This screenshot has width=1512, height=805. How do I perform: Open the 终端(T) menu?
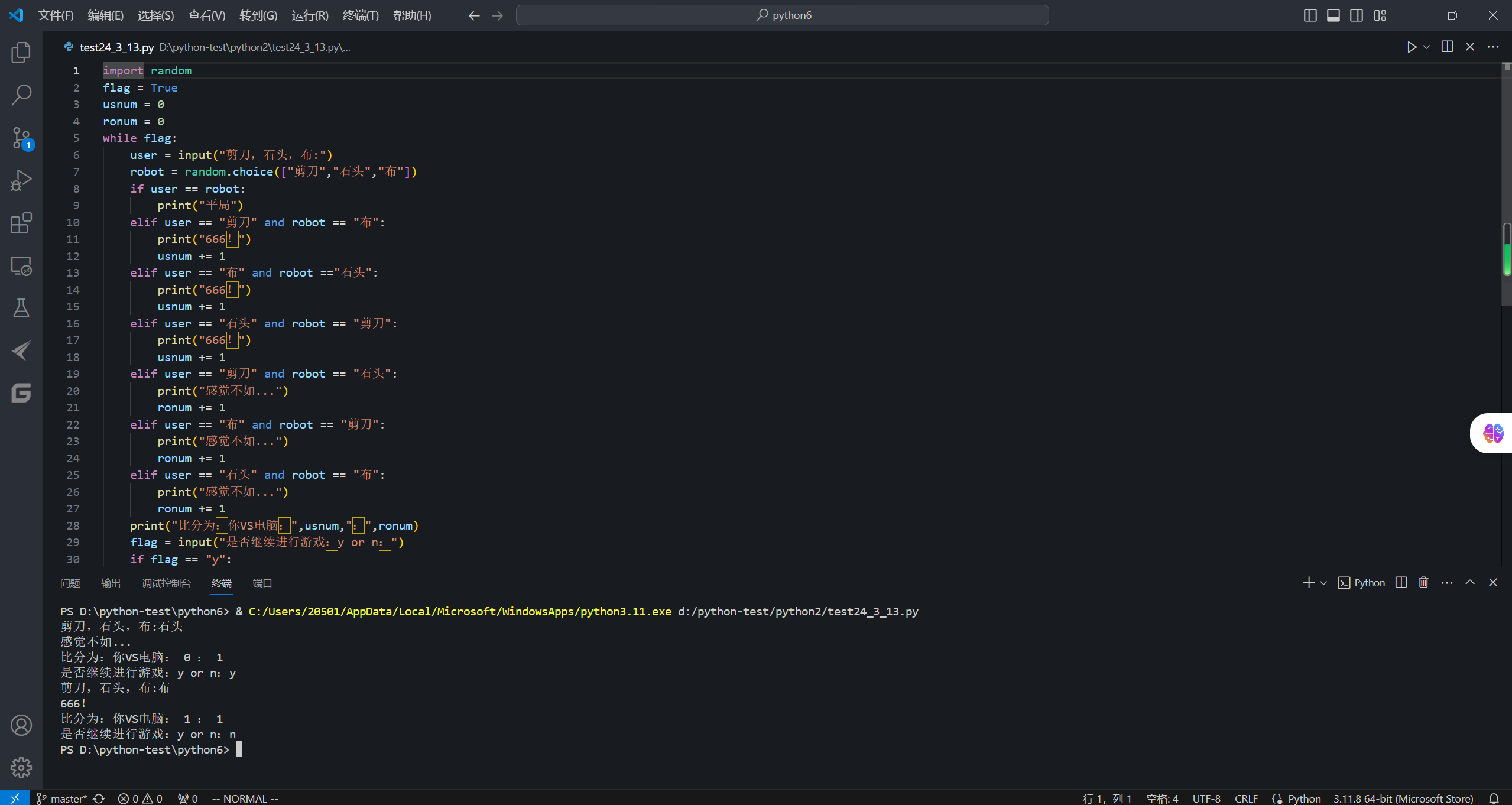[x=360, y=15]
